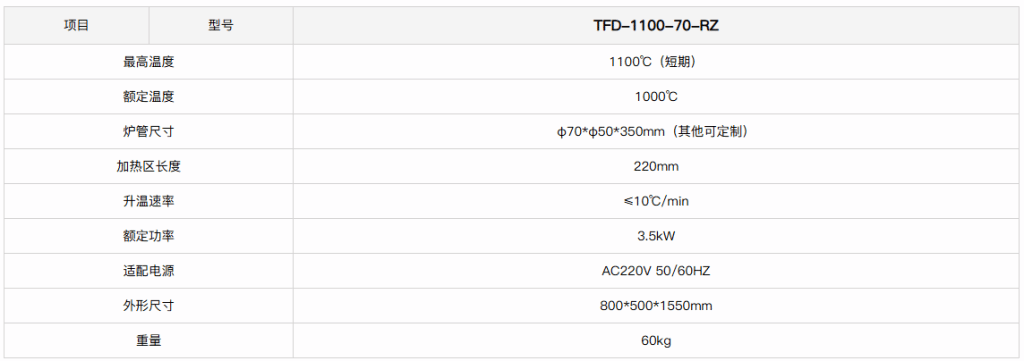Click the 外形尺寸 row label
1024x361 pixels.
tap(150, 306)
